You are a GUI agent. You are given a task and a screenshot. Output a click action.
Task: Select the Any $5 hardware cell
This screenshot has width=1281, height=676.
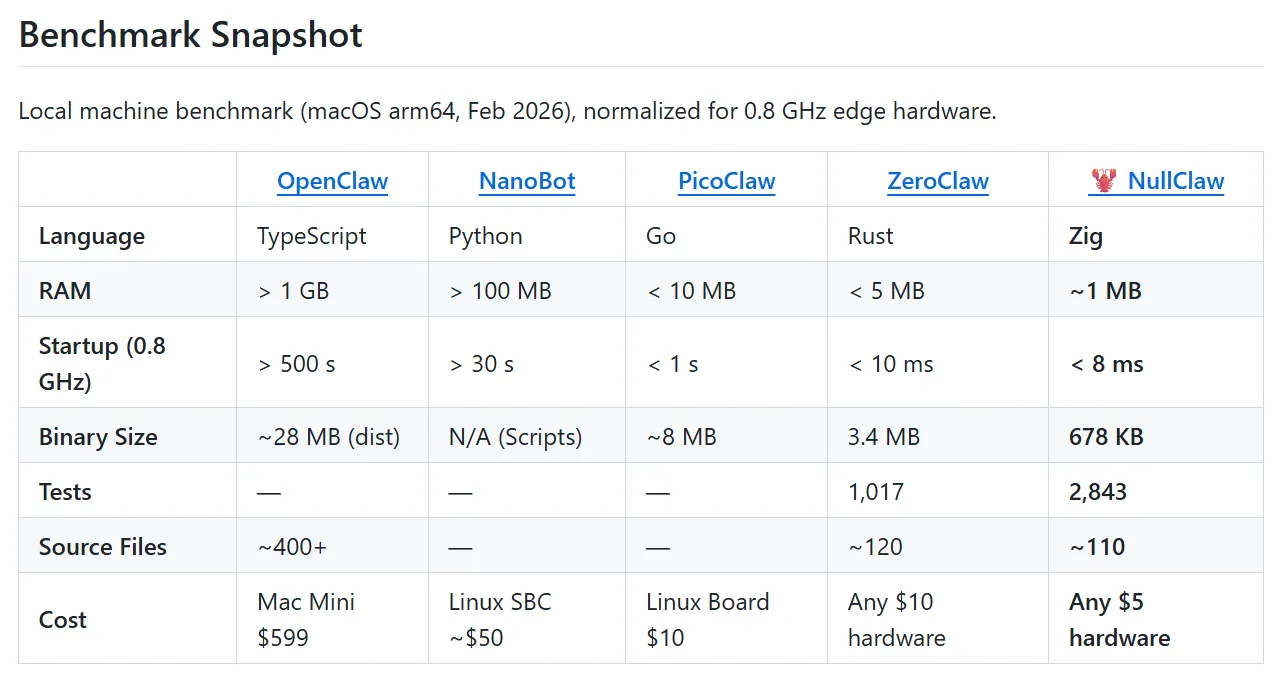1119,619
